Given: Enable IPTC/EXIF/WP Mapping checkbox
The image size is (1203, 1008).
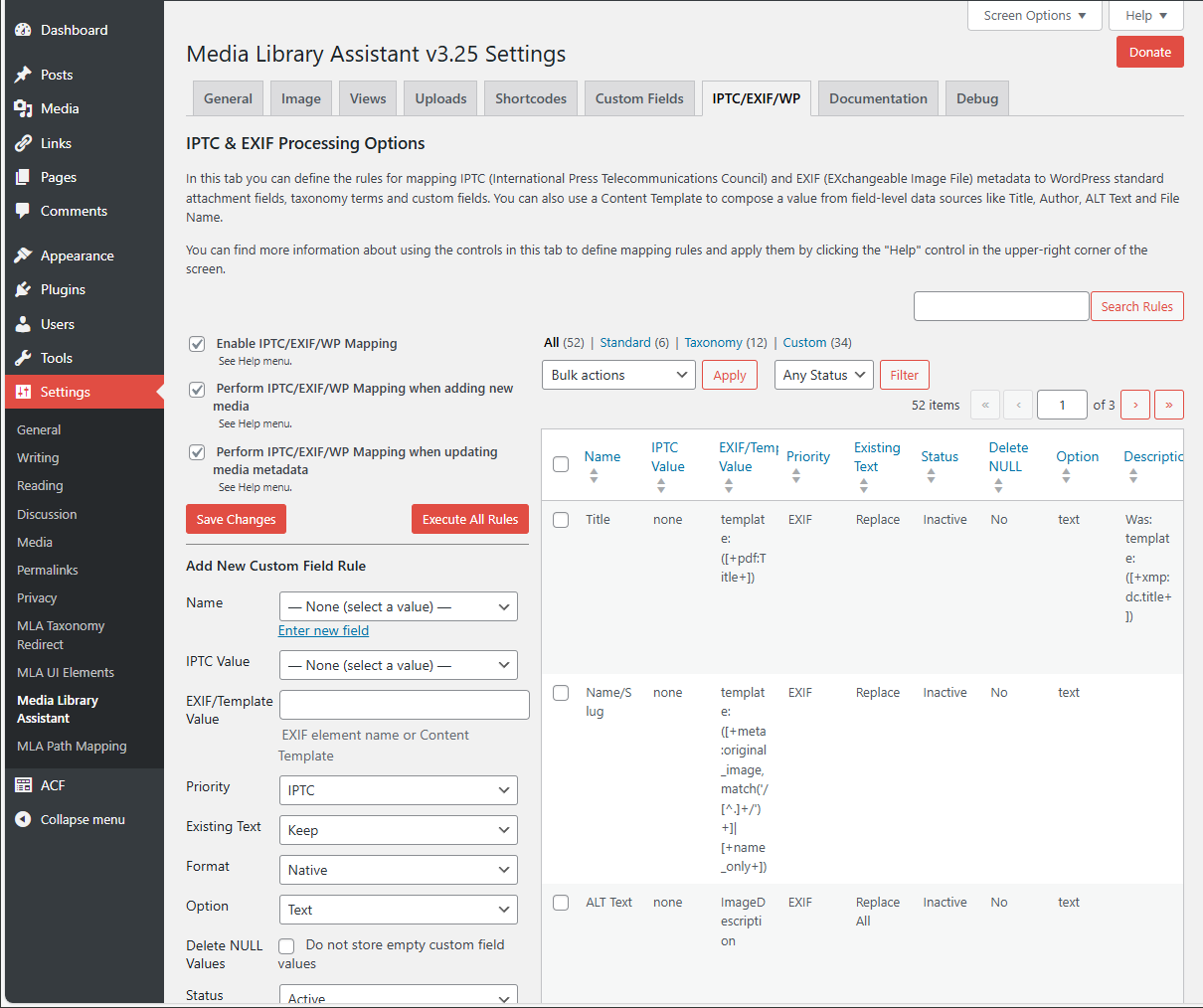Looking at the screenshot, I should point(197,343).
